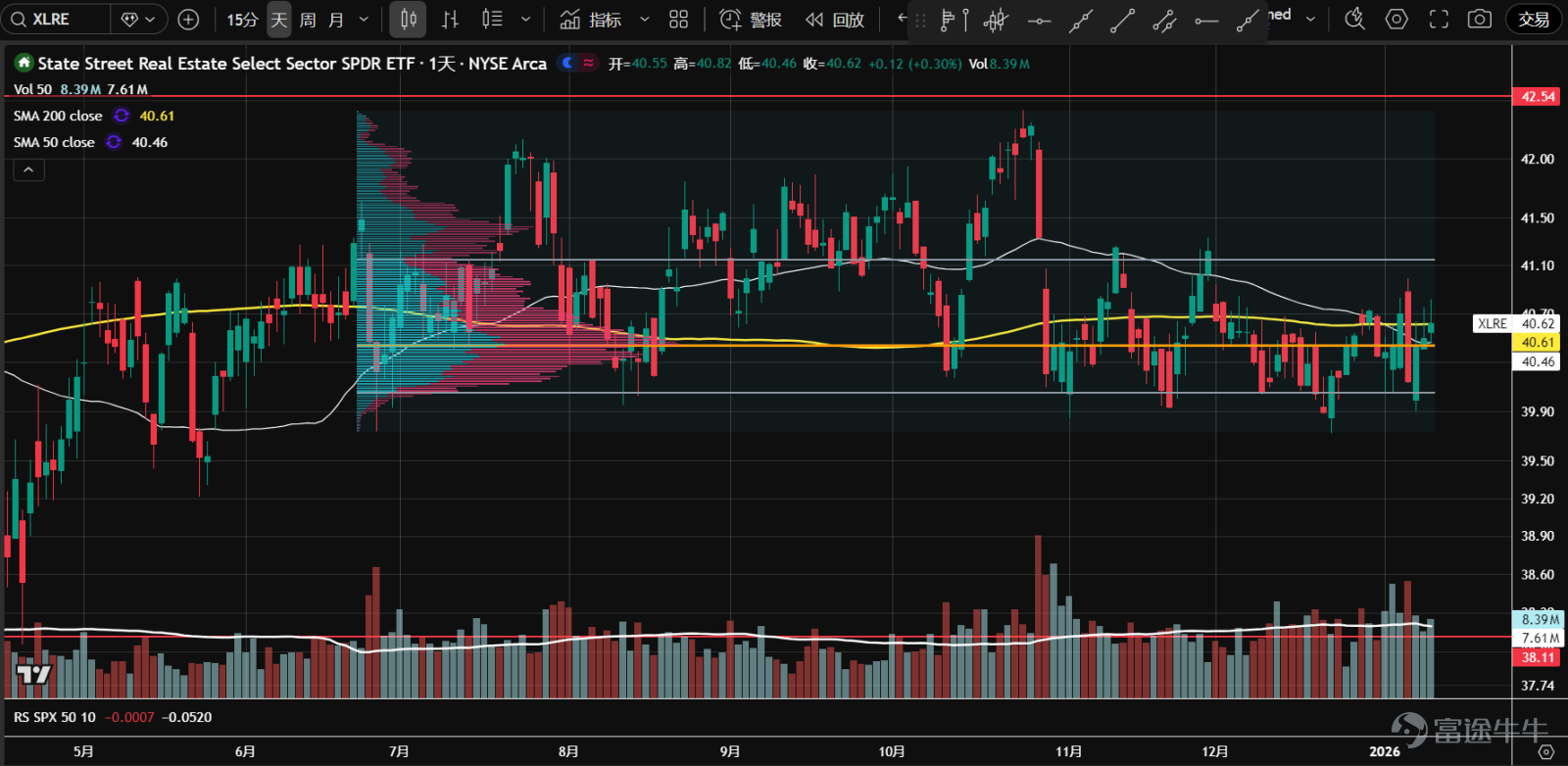Click the 7.61M volume average label

[x=1540, y=638]
